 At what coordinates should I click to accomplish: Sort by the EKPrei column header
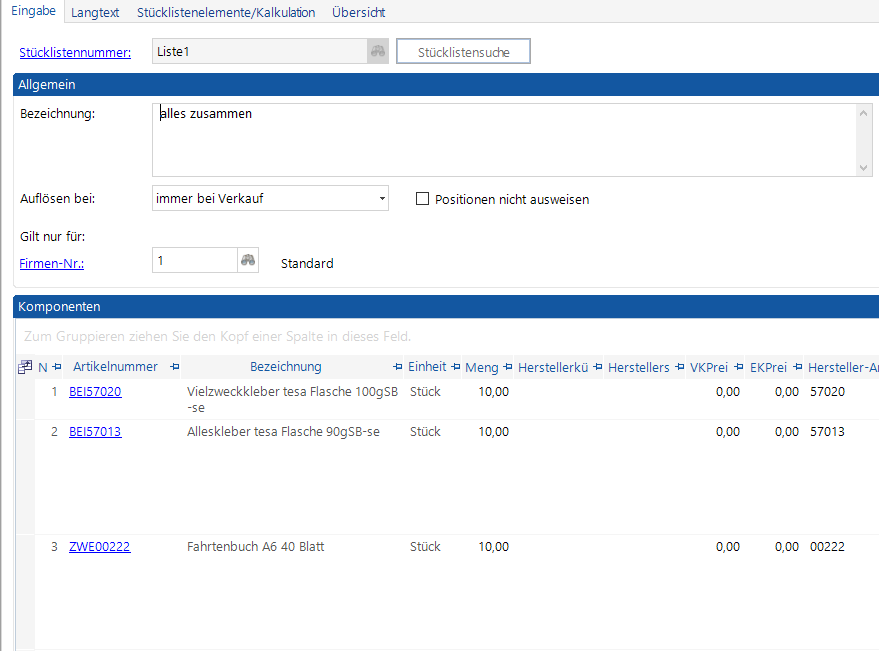(768, 368)
